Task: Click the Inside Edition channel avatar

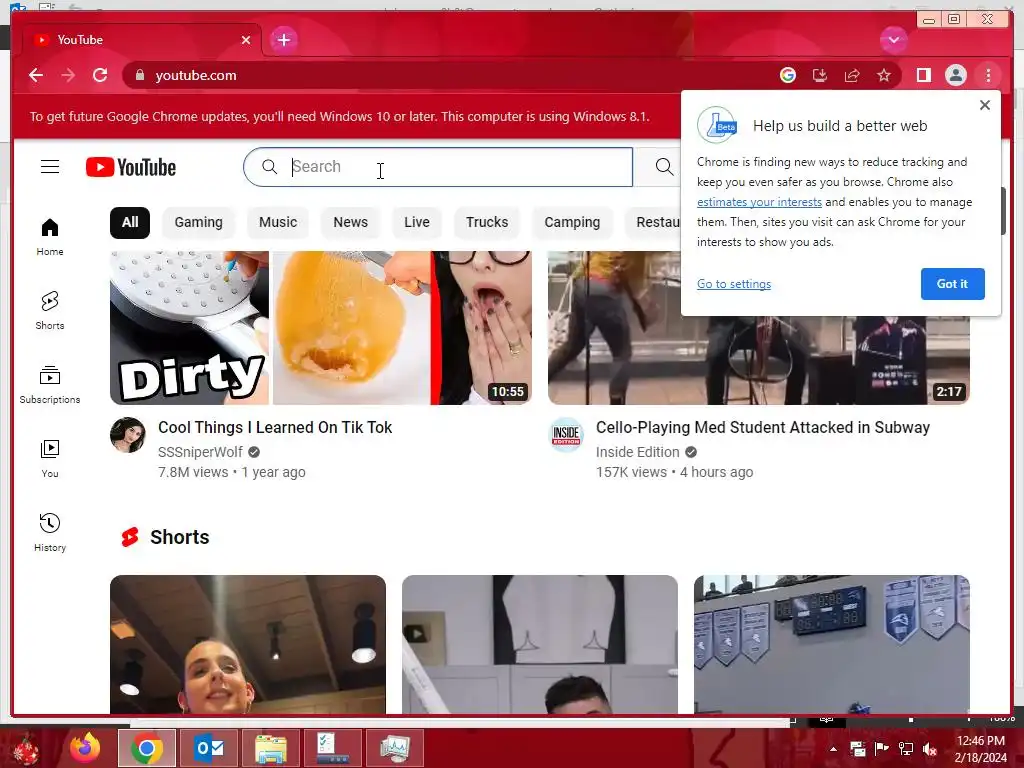Action: pyautogui.click(x=566, y=435)
